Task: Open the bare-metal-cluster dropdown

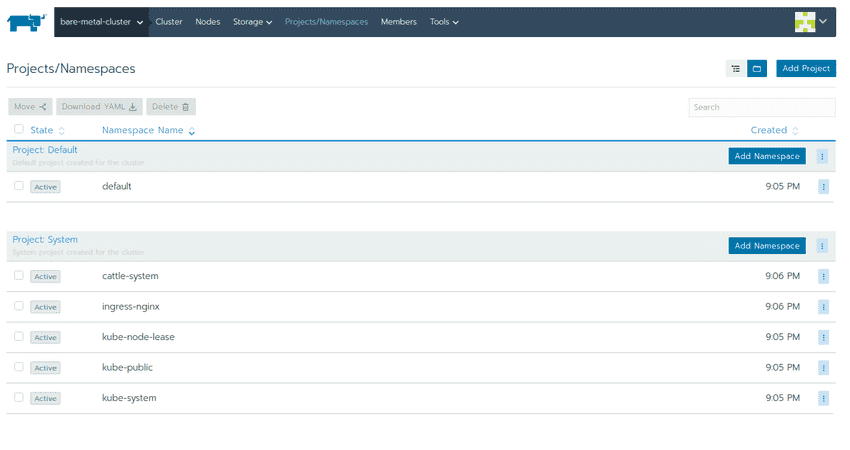Action: pyautogui.click(x=101, y=22)
